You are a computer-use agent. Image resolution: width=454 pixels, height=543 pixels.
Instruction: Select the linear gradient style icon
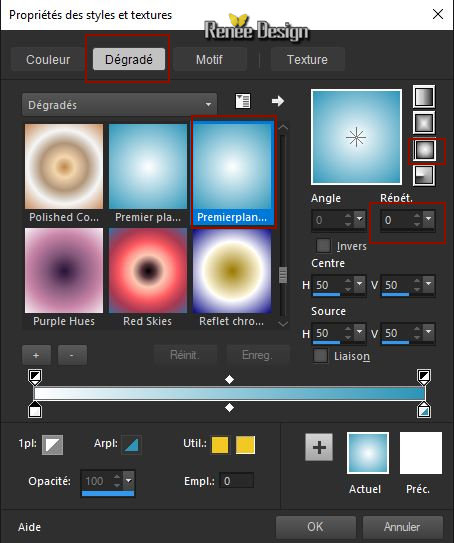pyautogui.click(x=424, y=96)
